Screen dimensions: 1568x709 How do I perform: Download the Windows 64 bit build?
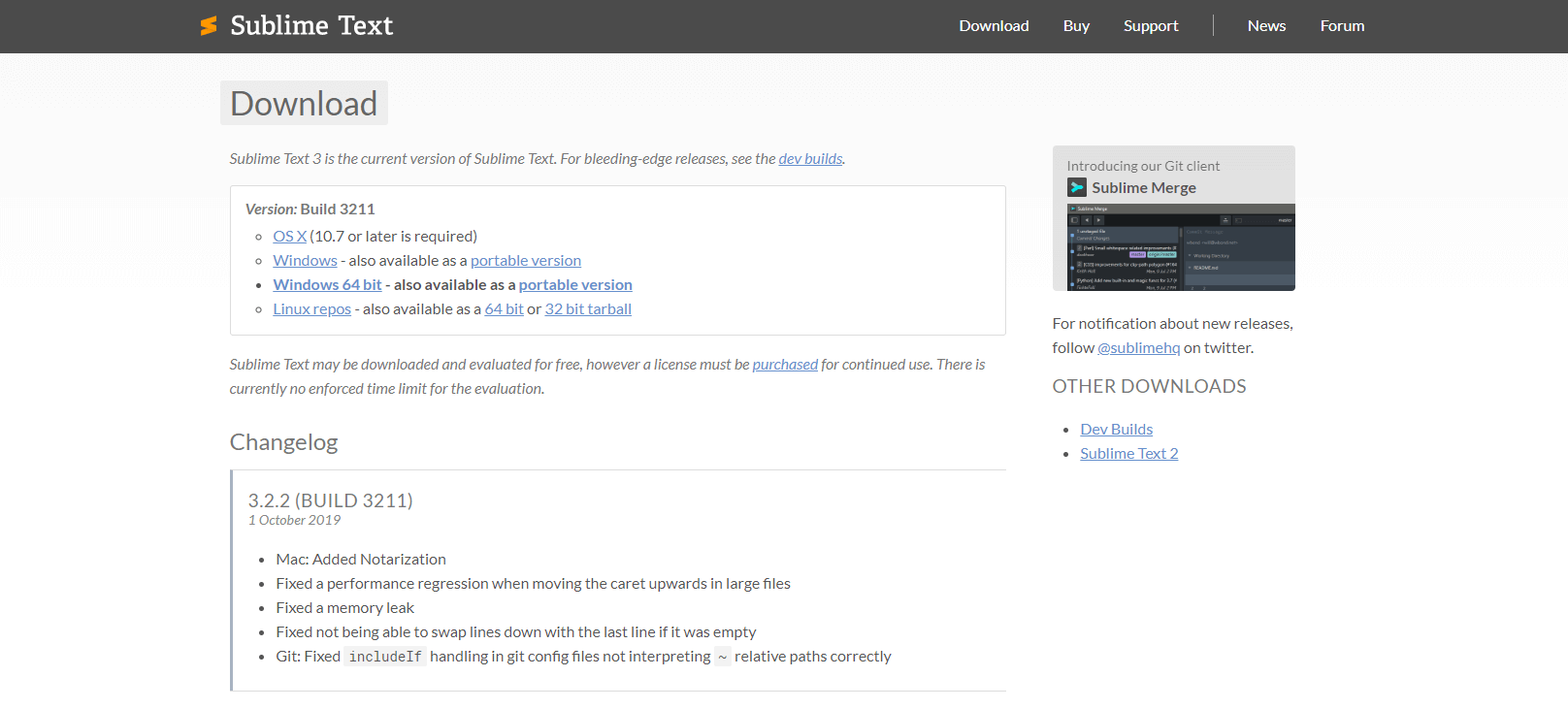pyautogui.click(x=327, y=285)
